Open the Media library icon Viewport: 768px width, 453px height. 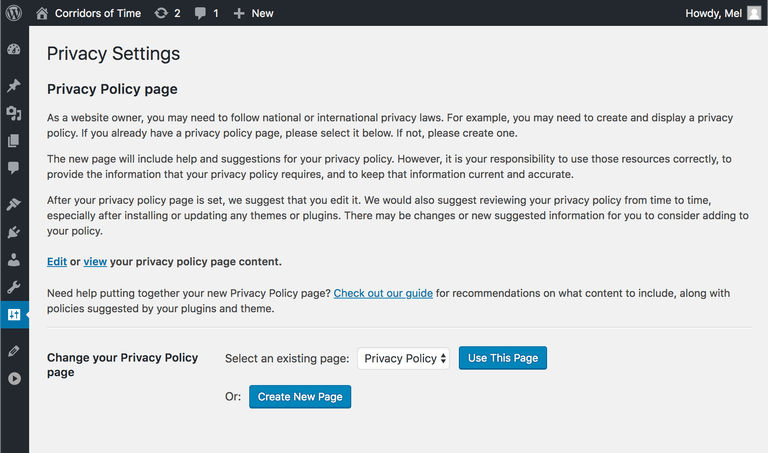coord(14,113)
